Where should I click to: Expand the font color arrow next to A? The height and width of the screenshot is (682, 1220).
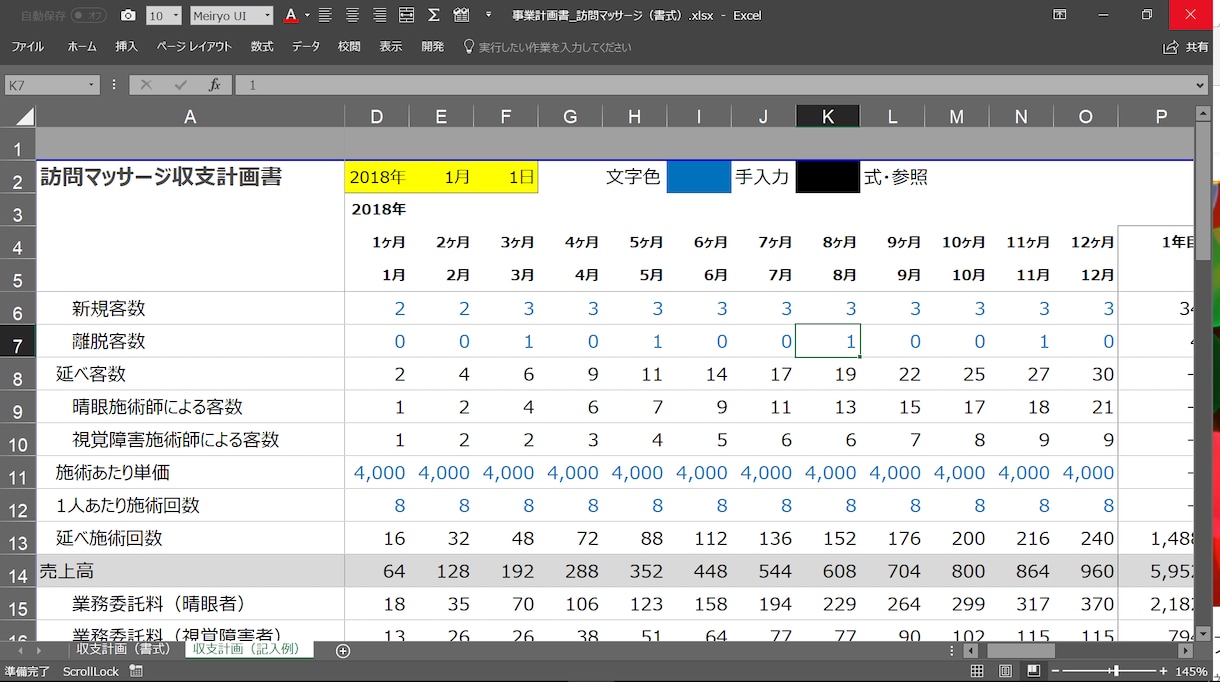point(307,16)
